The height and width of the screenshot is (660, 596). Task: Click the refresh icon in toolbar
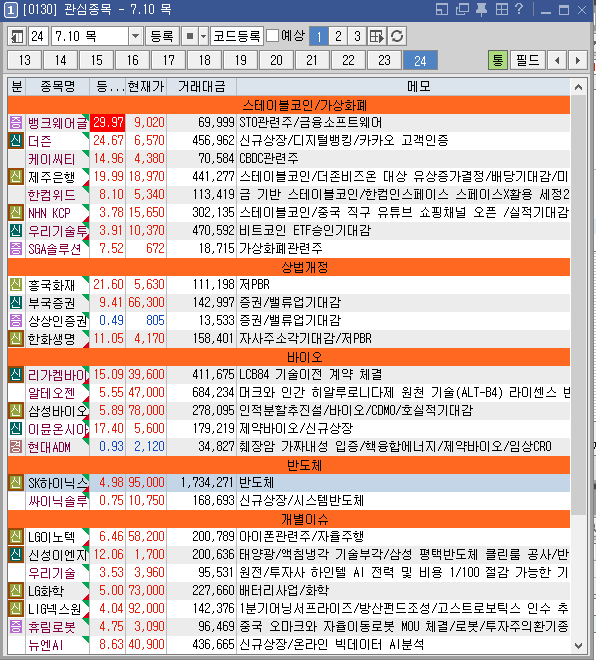click(x=396, y=36)
